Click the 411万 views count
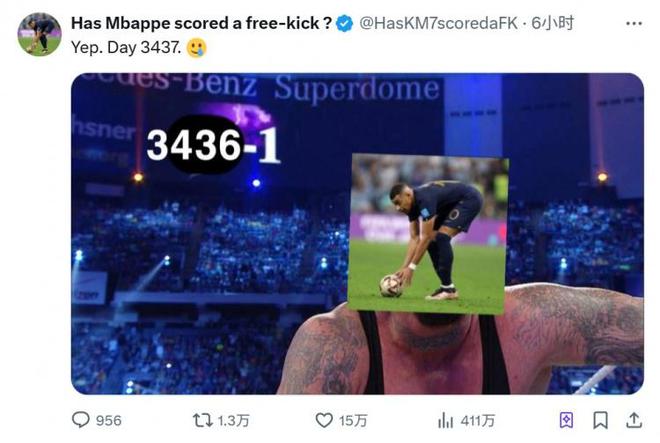The width and height of the screenshot is (660, 443). pos(478,421)
